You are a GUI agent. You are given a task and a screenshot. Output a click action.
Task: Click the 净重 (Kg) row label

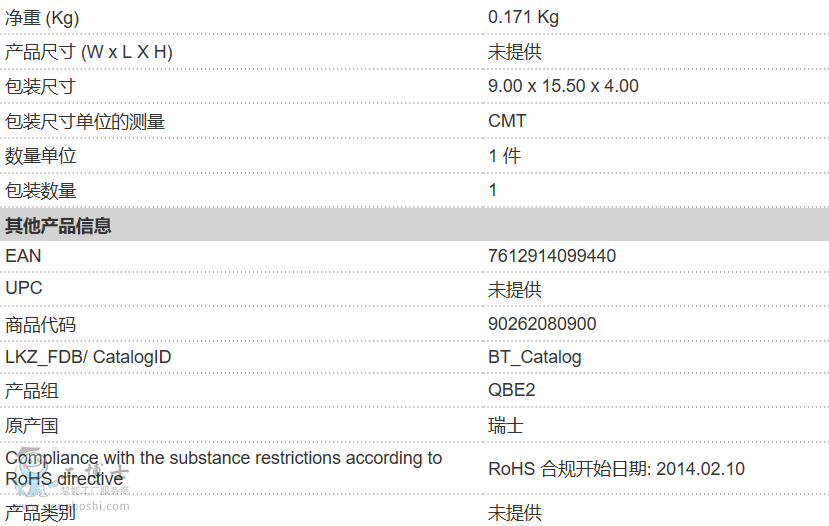(42, 17)
